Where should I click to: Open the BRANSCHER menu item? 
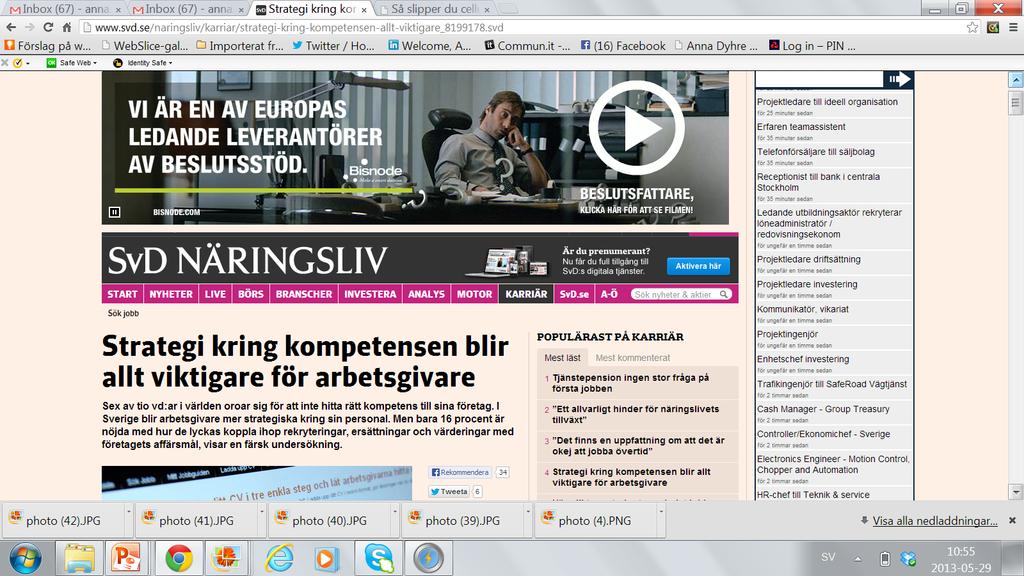coord(304,294)
